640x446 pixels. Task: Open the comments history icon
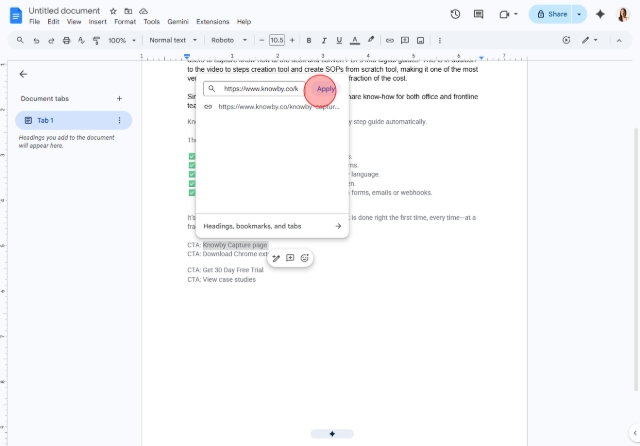[478, 14]
